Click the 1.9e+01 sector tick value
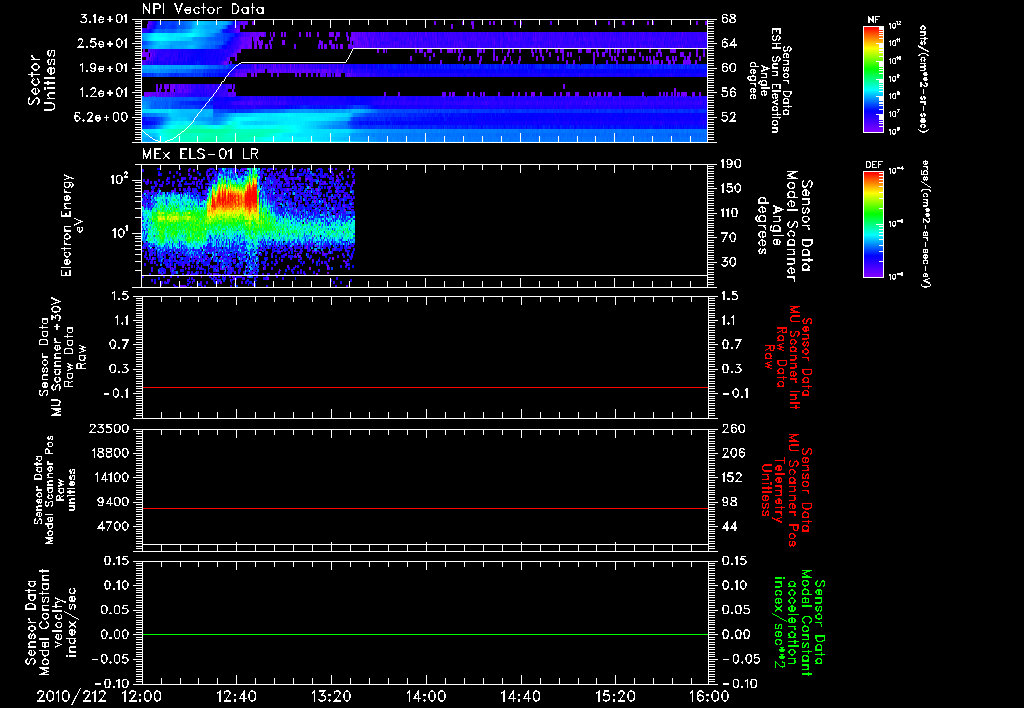Image resolution: width=1024 pixels, height=708 pixels. click(x=104, y=68)
